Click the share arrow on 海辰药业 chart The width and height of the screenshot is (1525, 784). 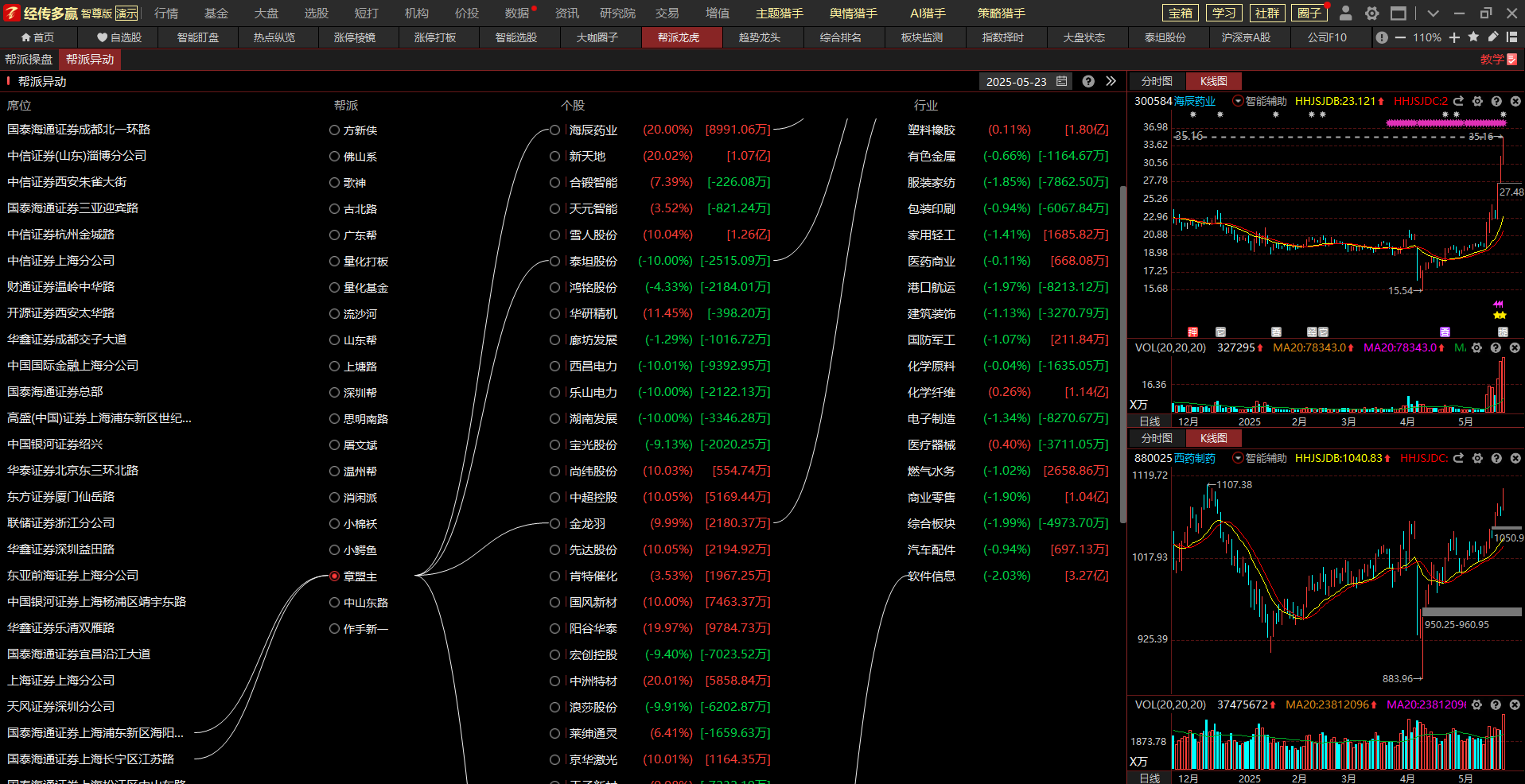1458,101
